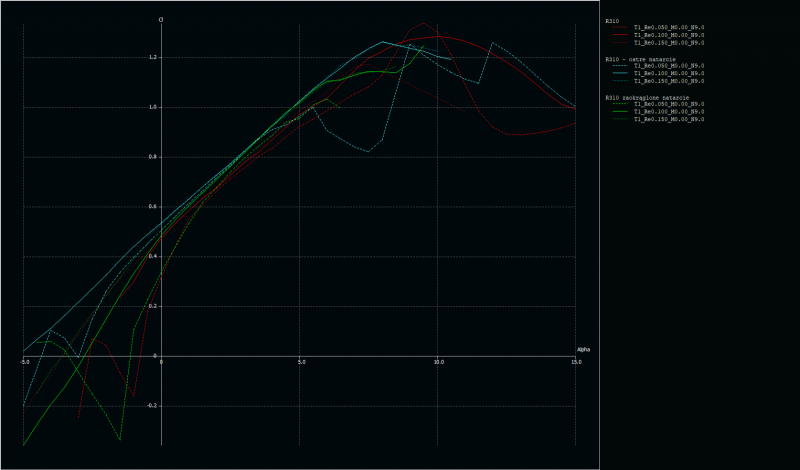Click the 15.0 tick on Alpha axis
This screenshot has height=470, width=800.
[x=576, y=362]
